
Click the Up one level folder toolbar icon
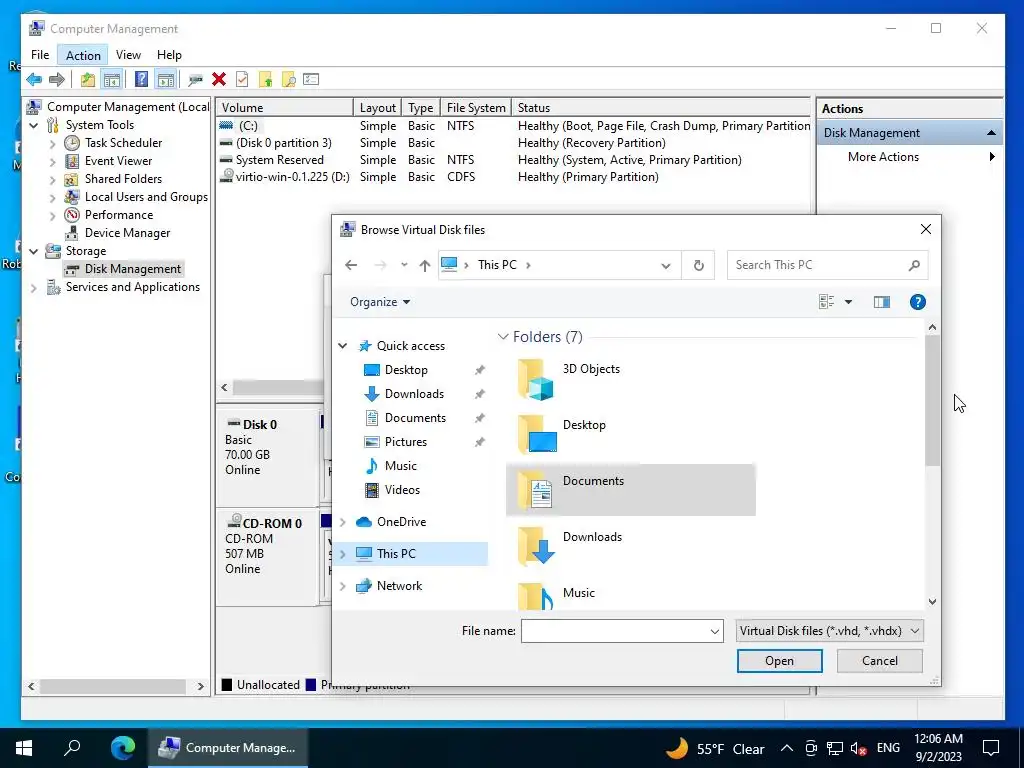coord(88,80)
